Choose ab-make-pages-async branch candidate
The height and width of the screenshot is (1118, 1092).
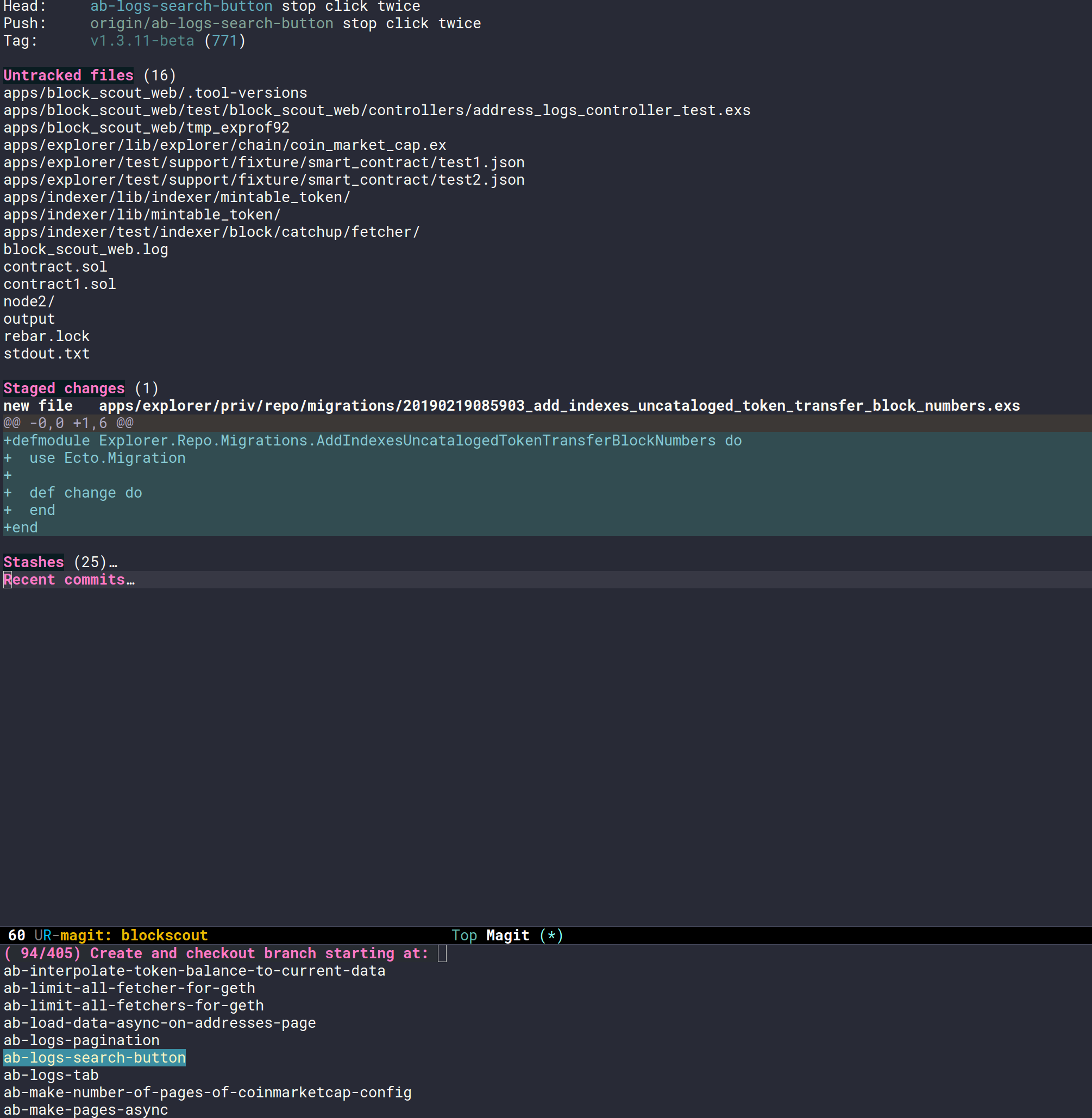[86, 1109]
